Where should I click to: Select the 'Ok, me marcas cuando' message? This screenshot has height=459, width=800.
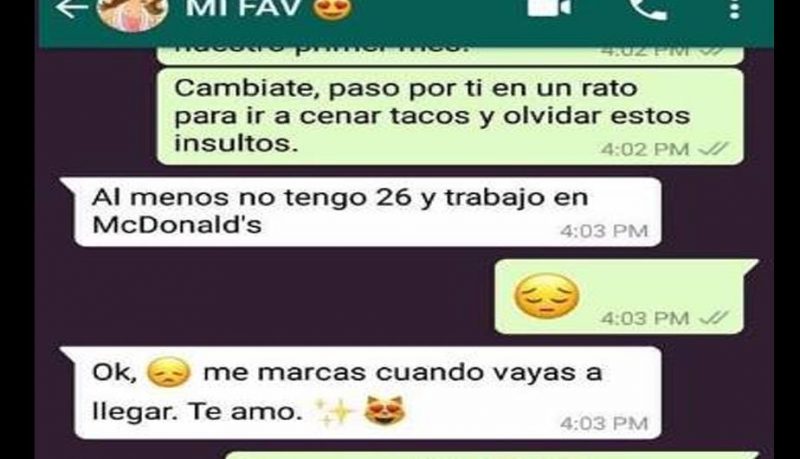[x=360, y=393]
